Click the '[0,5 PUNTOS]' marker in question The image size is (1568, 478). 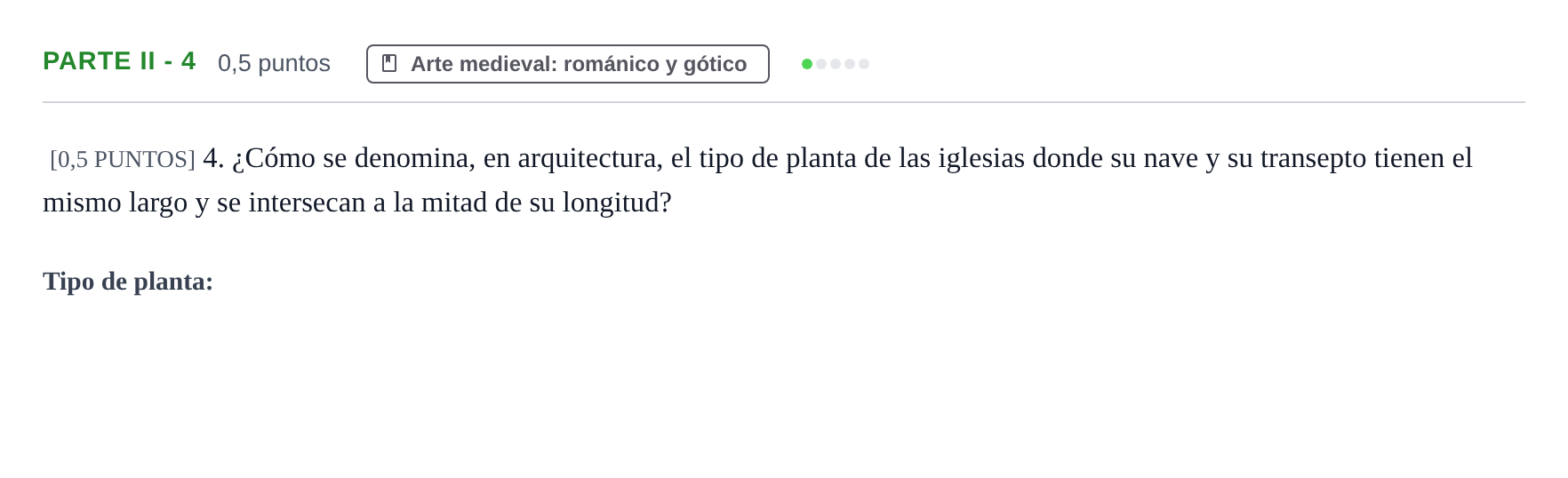click(123, 159)
